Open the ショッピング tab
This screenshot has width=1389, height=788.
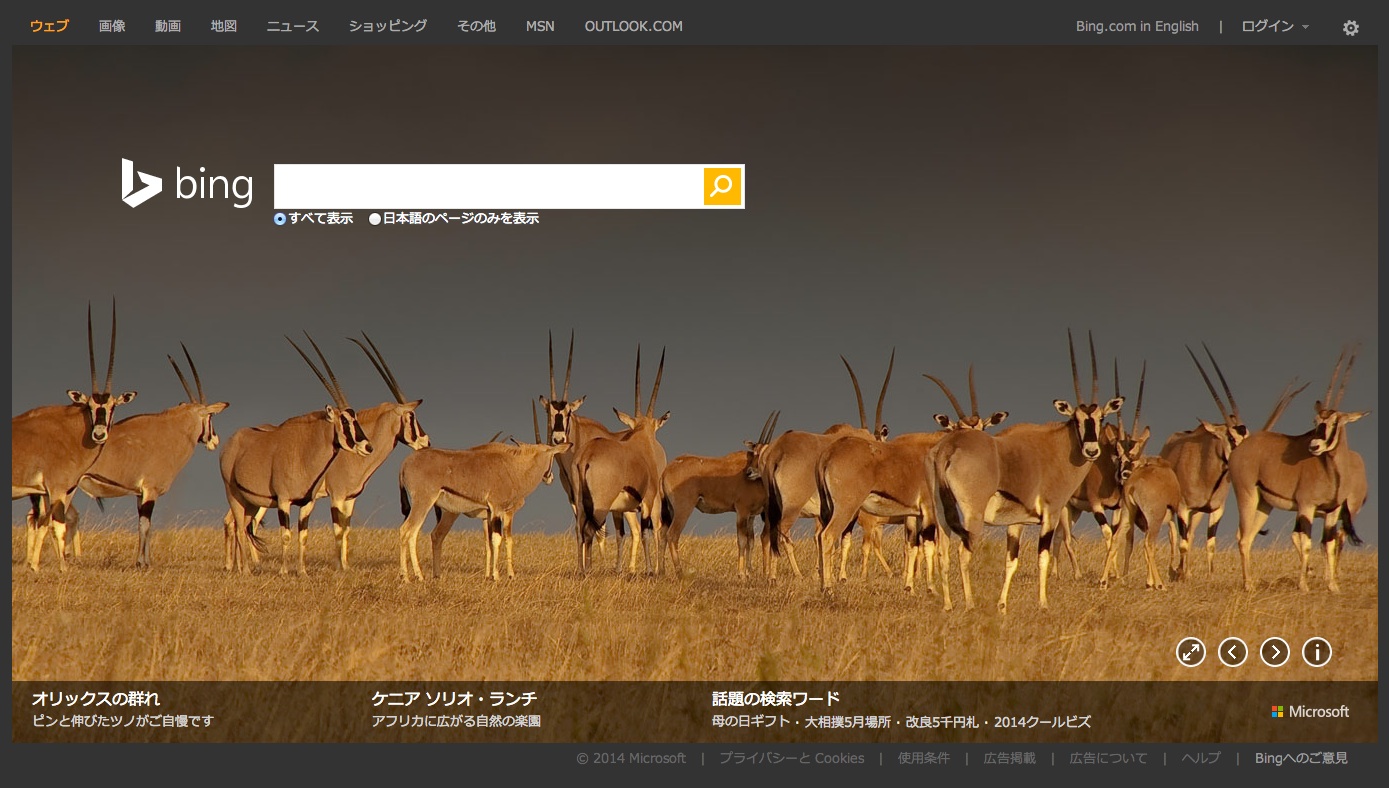[387, 27]
